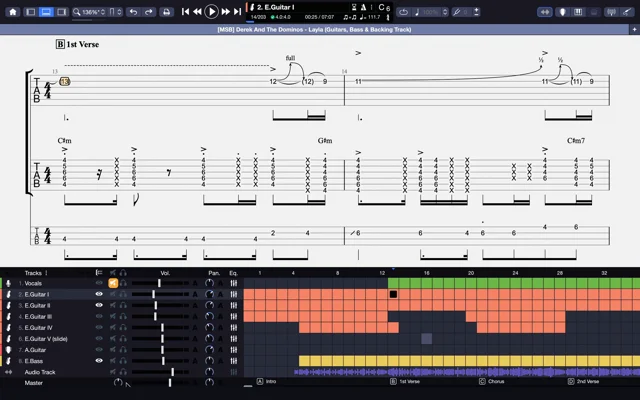
Task: Click the Undo arrow in toolbar
Action: [x=134, y=12]
